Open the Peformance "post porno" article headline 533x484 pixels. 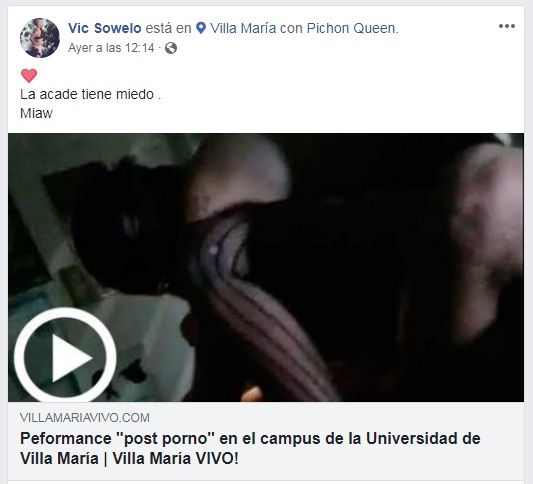coord(250,448)
